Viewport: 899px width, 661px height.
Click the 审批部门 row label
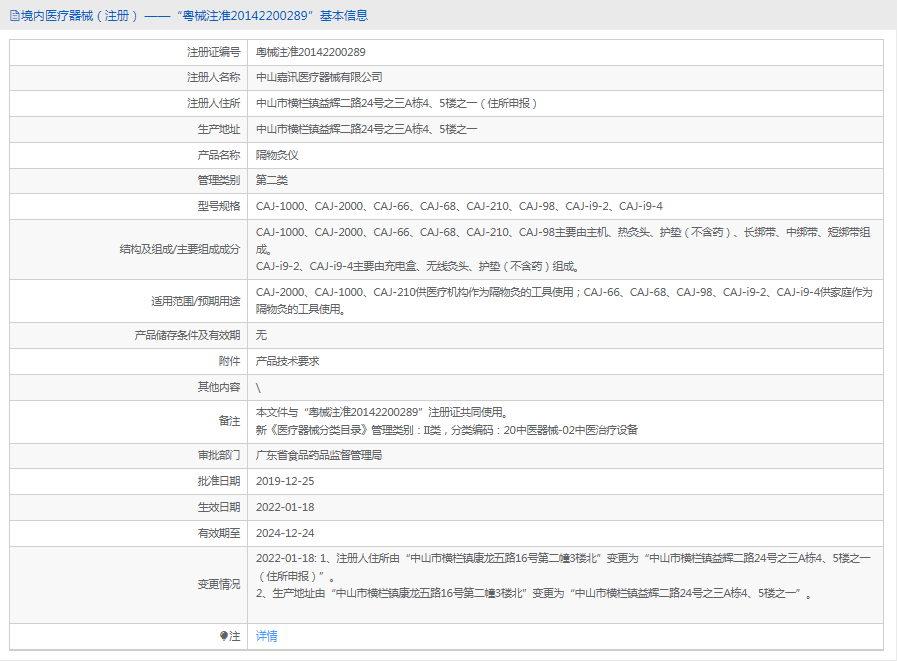tap(219, 455)
